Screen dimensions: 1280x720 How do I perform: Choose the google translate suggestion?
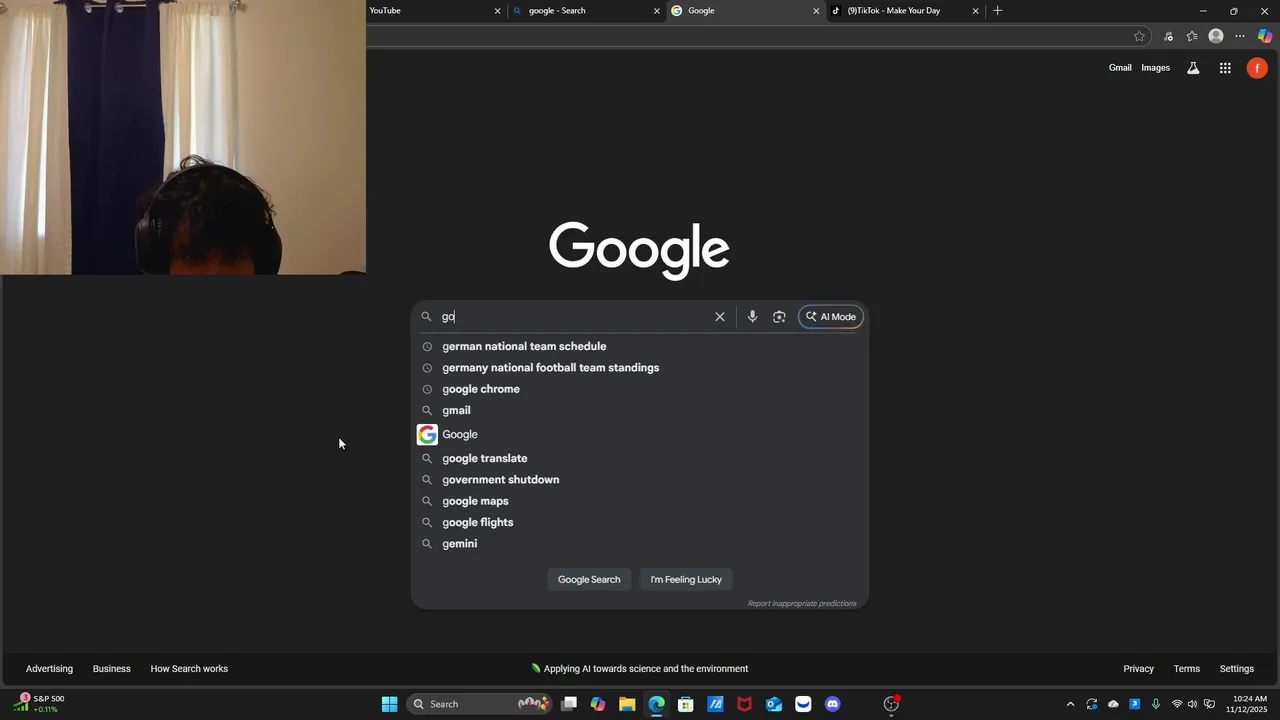pos(639,458)
